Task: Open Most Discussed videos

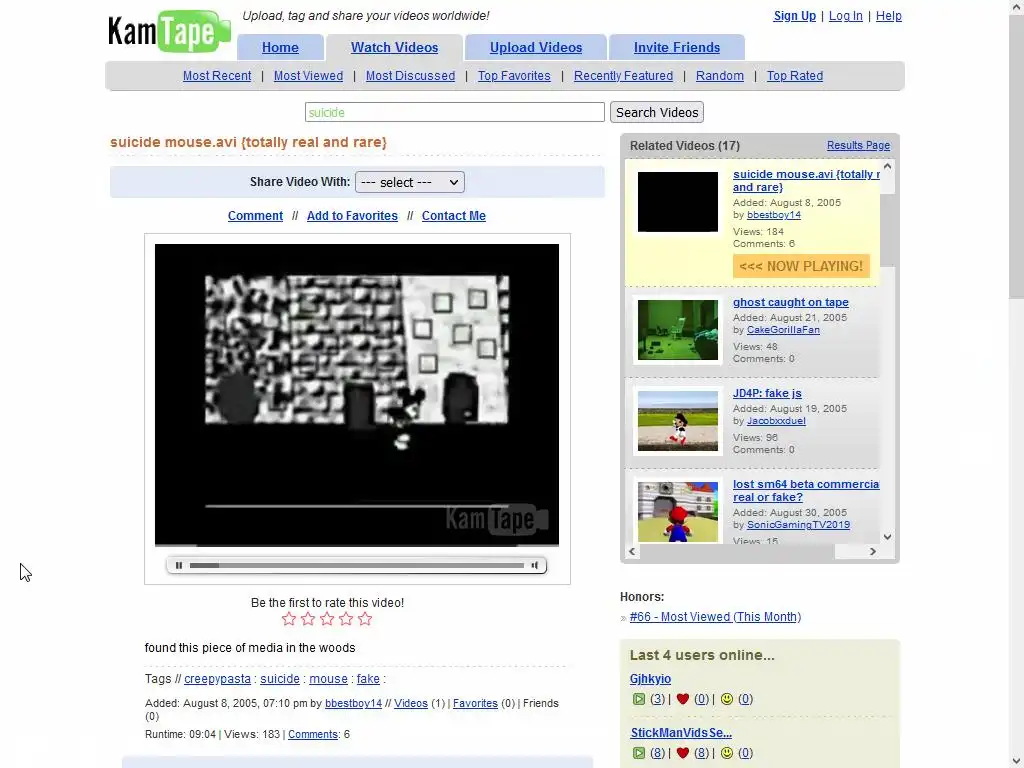Action: pyautogui.click(x=410, y=76)
